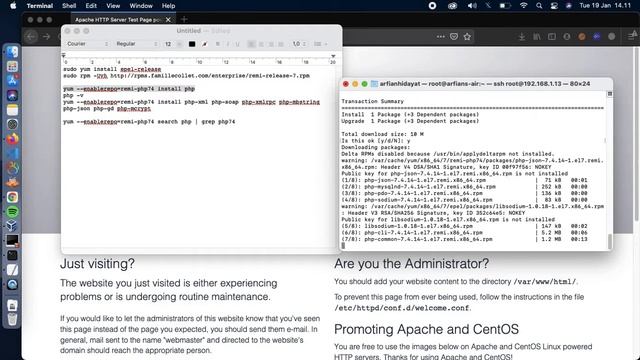Open the browser downloads panel
Image resolution: width=640 pixels, height=360 pixels.
click(522, 37)
